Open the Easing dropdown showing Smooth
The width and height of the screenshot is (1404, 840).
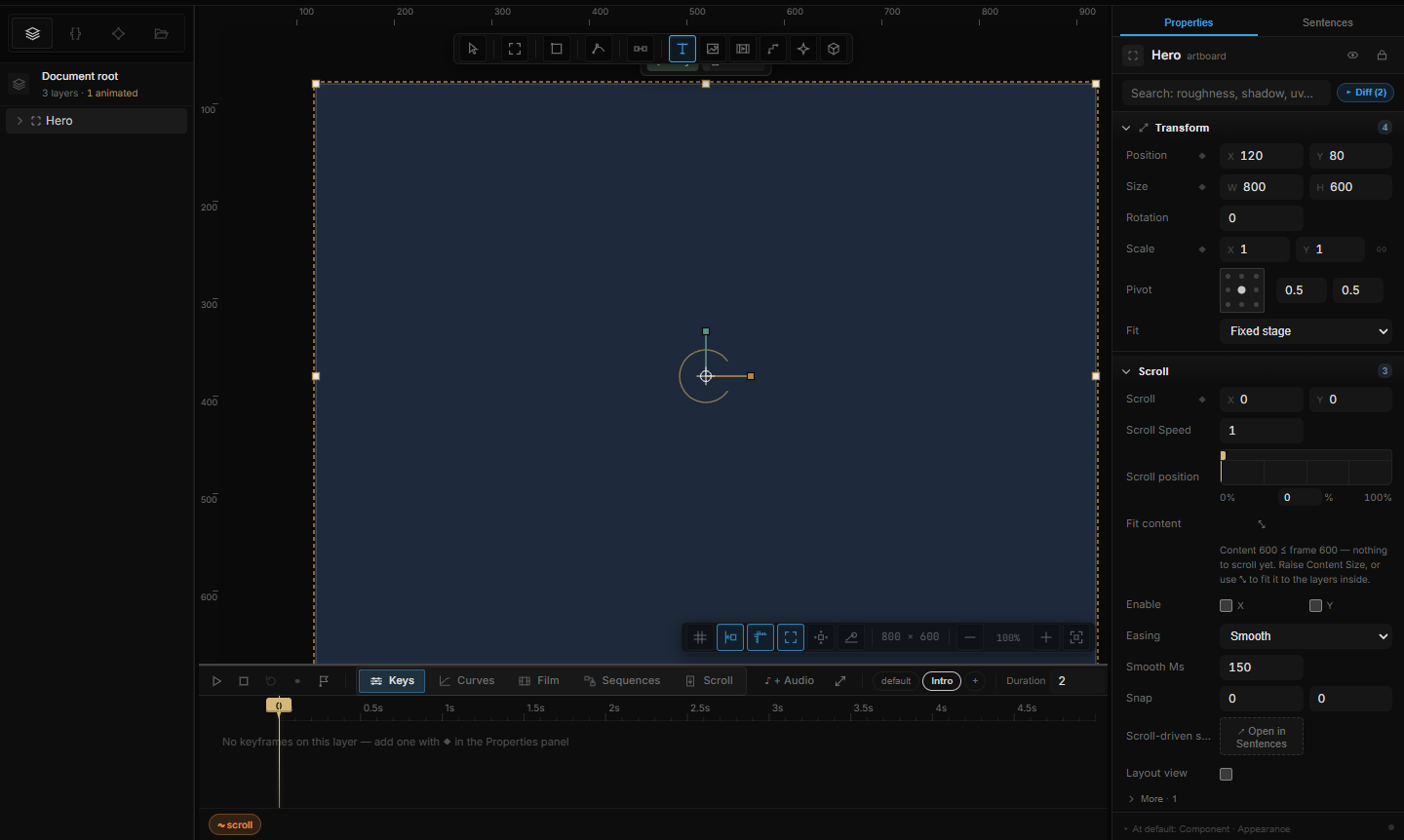pos(1306,636)
